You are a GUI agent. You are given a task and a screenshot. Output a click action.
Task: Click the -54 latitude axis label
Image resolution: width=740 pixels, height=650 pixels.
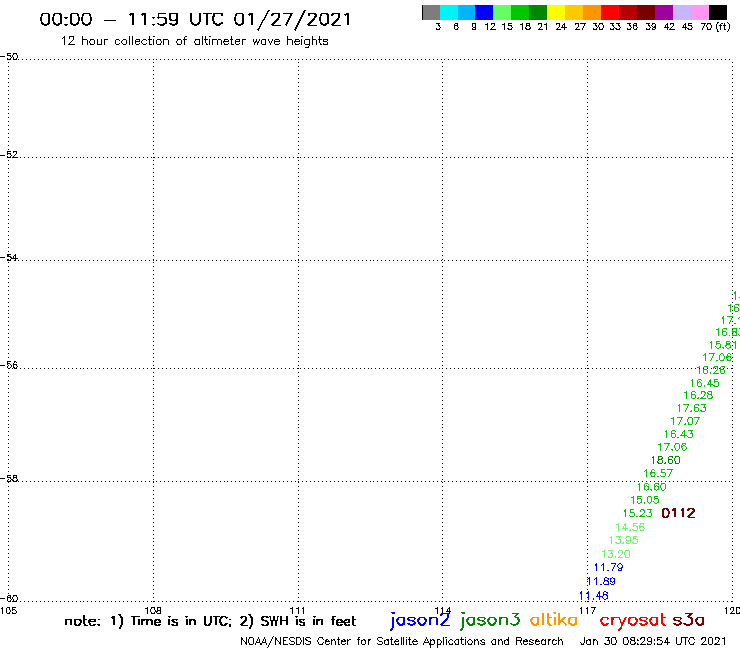[x=9, y=258]
